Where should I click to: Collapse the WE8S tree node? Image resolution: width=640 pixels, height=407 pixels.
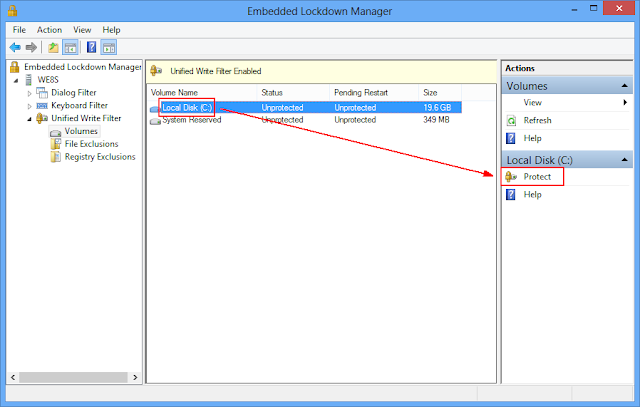(16, 81)
